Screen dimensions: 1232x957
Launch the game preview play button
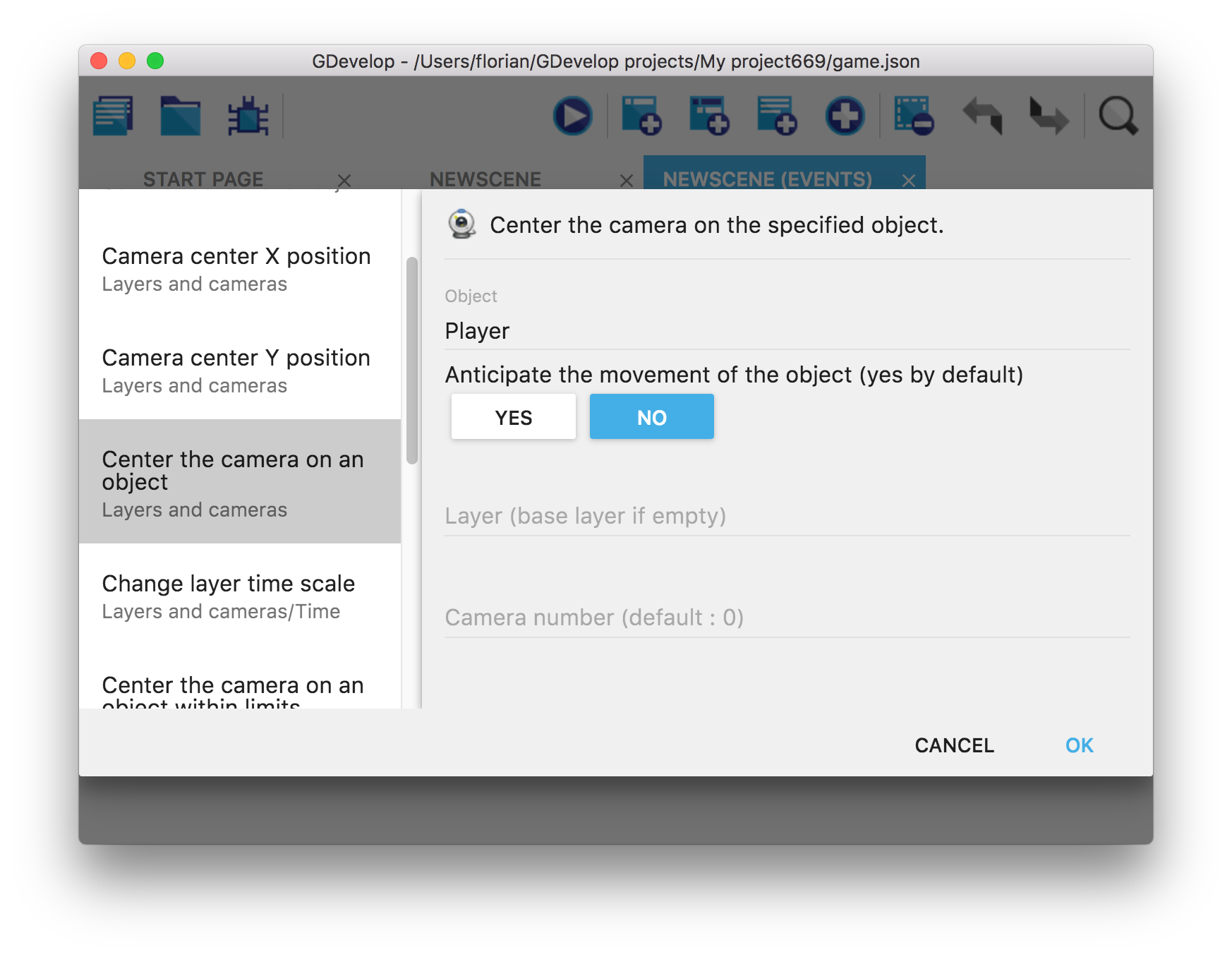coord(572,116)
